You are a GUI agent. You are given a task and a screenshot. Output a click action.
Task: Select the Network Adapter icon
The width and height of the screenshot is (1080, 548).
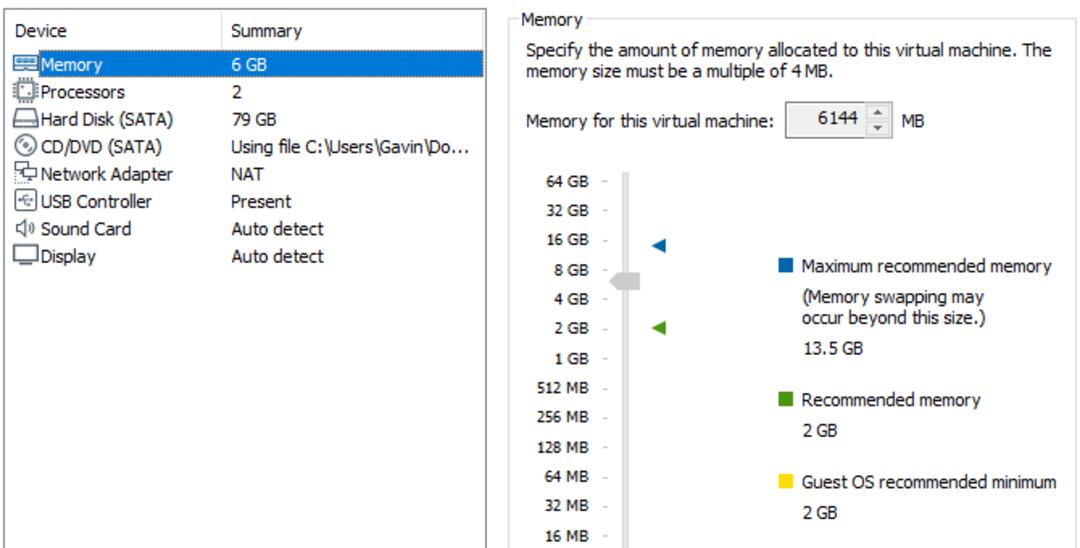point(26,173)
